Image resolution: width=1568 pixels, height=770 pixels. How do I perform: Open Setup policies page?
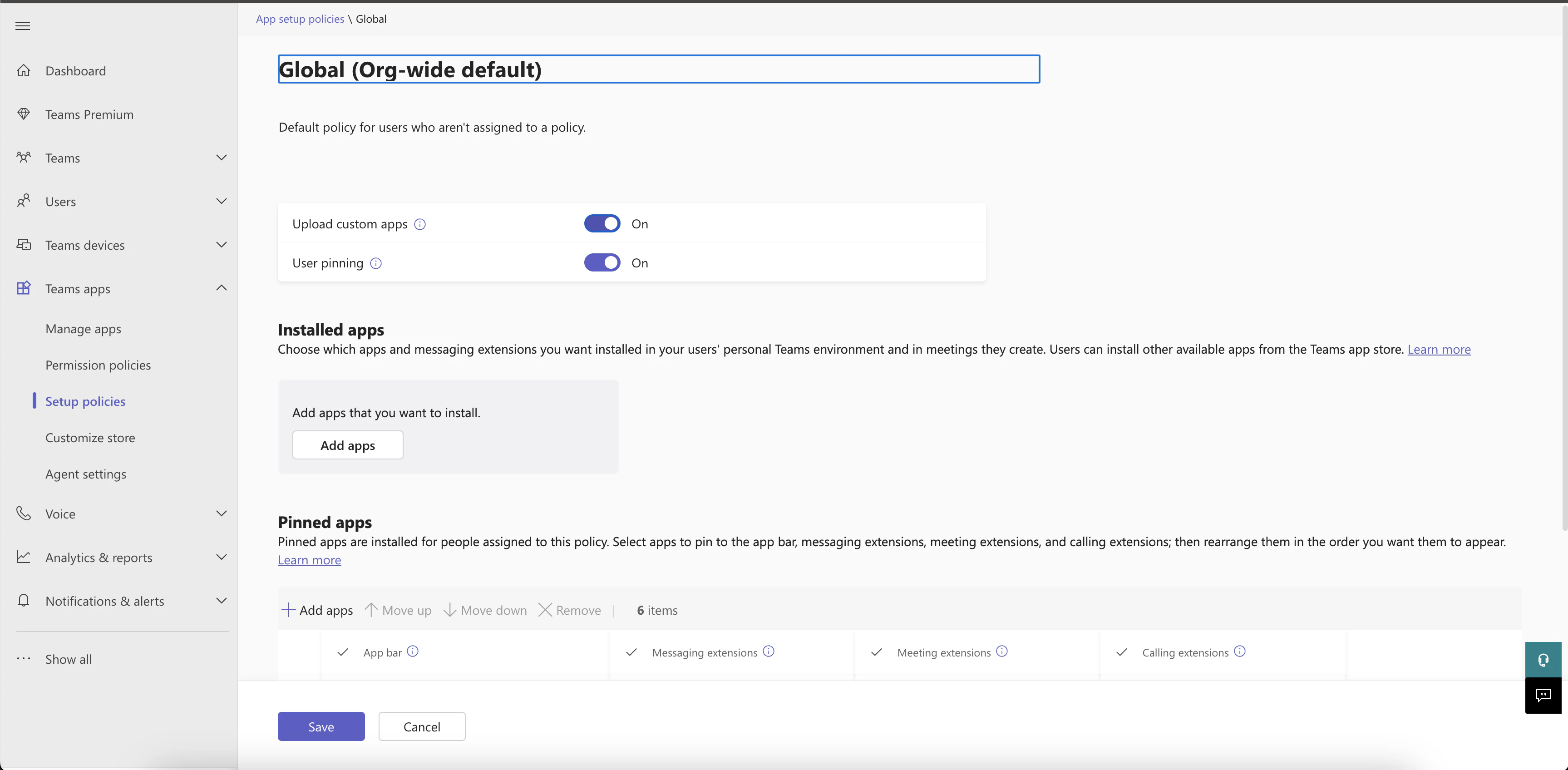tap(85, 401)
